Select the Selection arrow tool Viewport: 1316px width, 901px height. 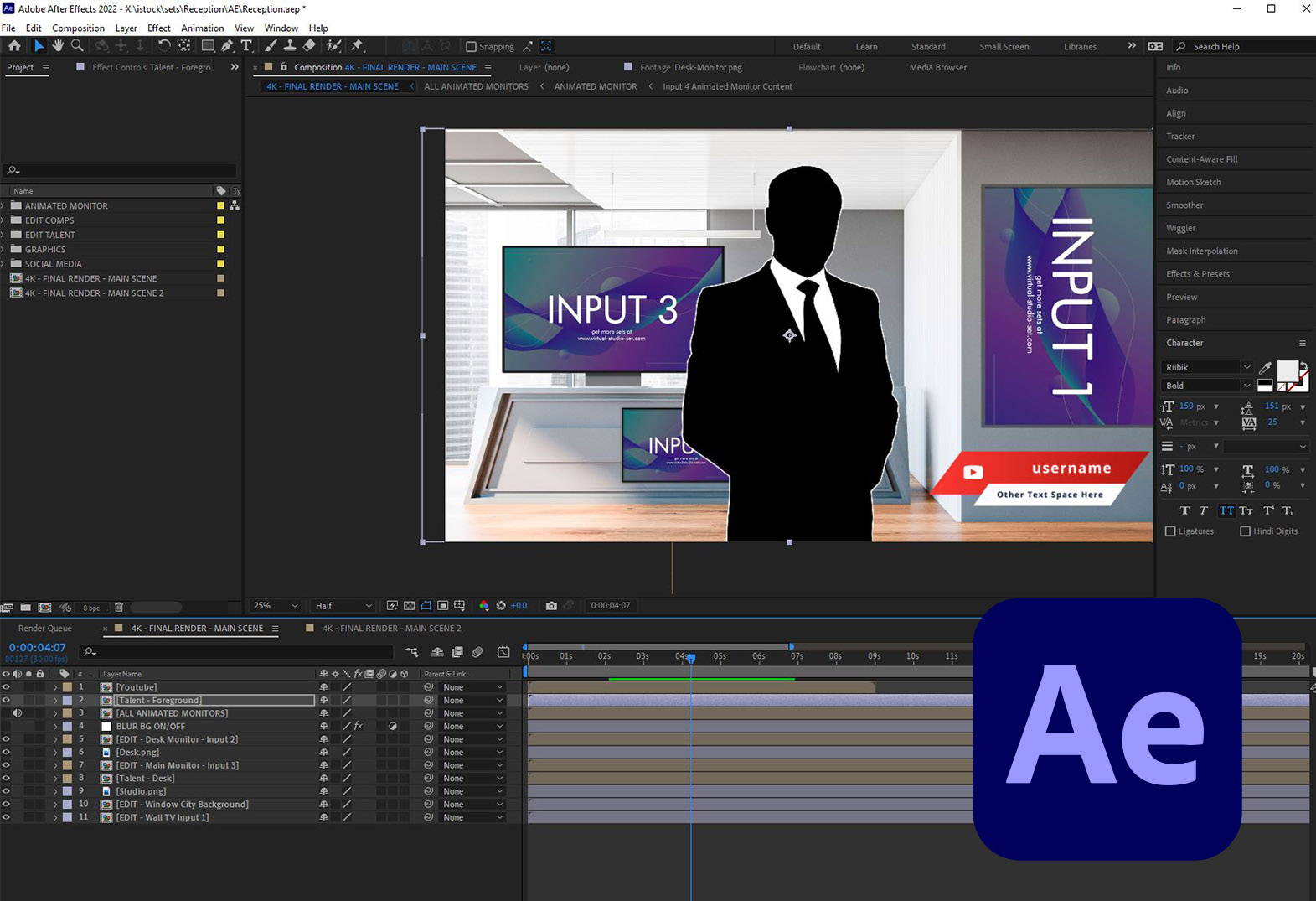pos(39,46)
